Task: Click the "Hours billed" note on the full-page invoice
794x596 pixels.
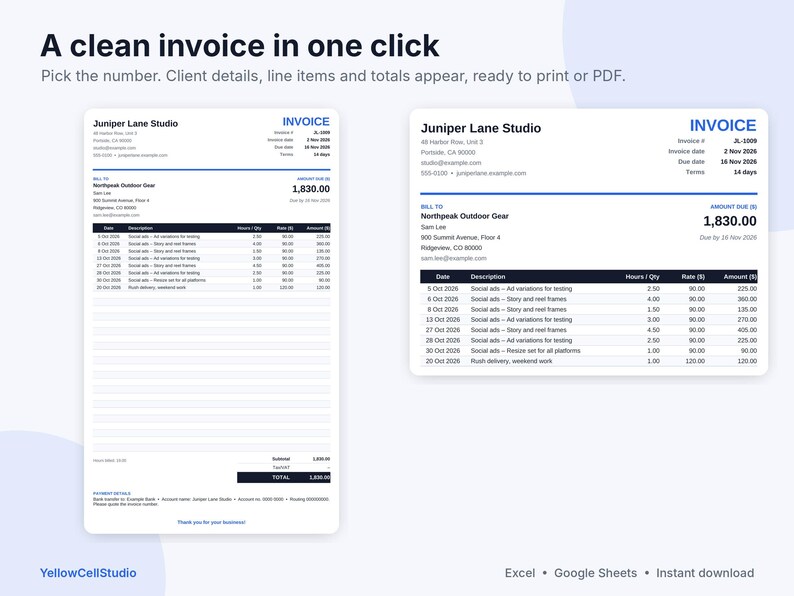Action: pos(110,460)
